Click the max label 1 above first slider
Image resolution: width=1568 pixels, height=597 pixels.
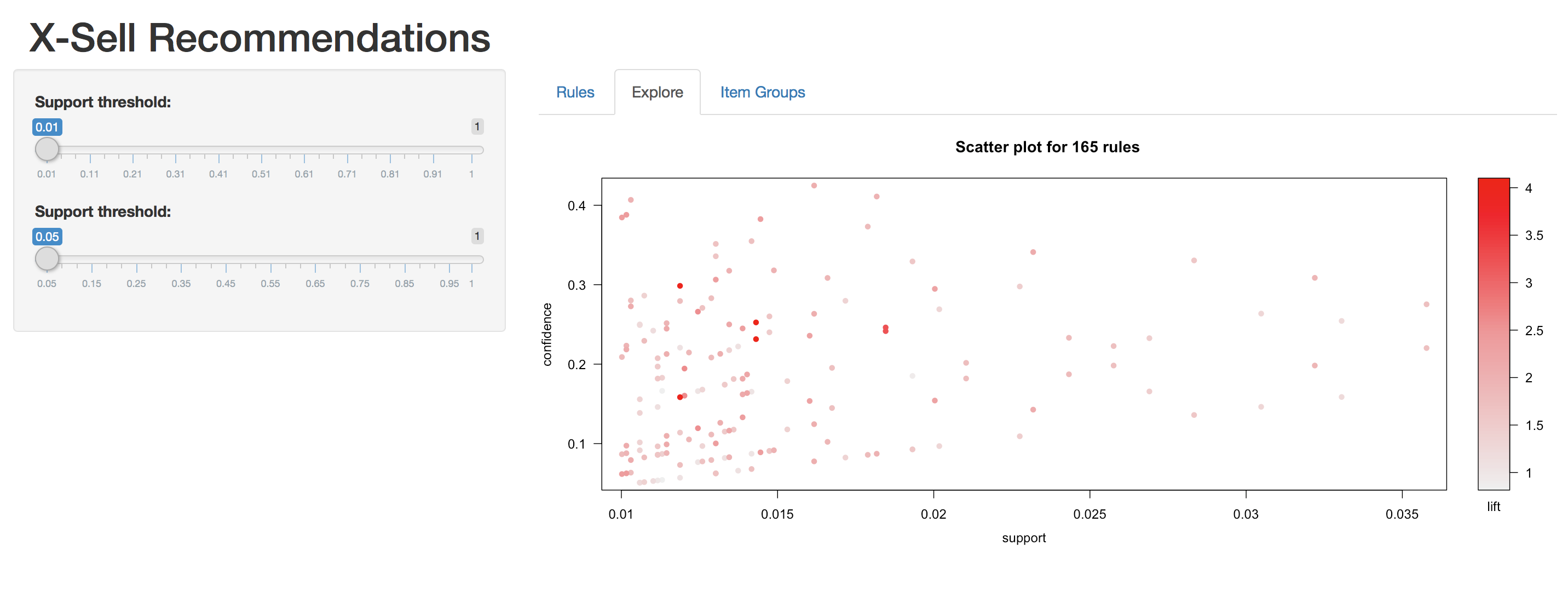click(x=477, y=127)
